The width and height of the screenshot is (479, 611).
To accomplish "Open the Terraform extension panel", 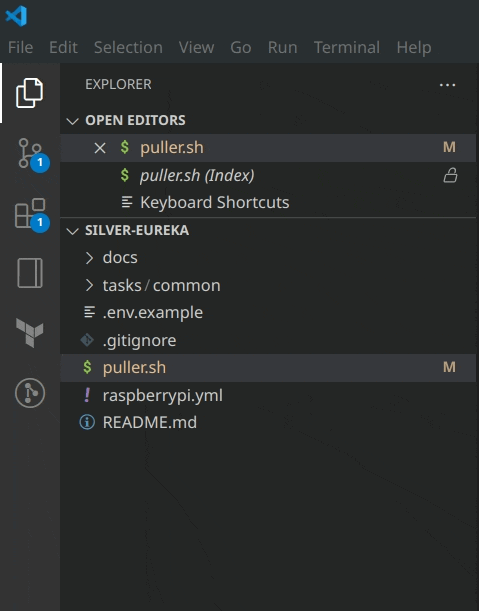I will [x=30, y=332].
